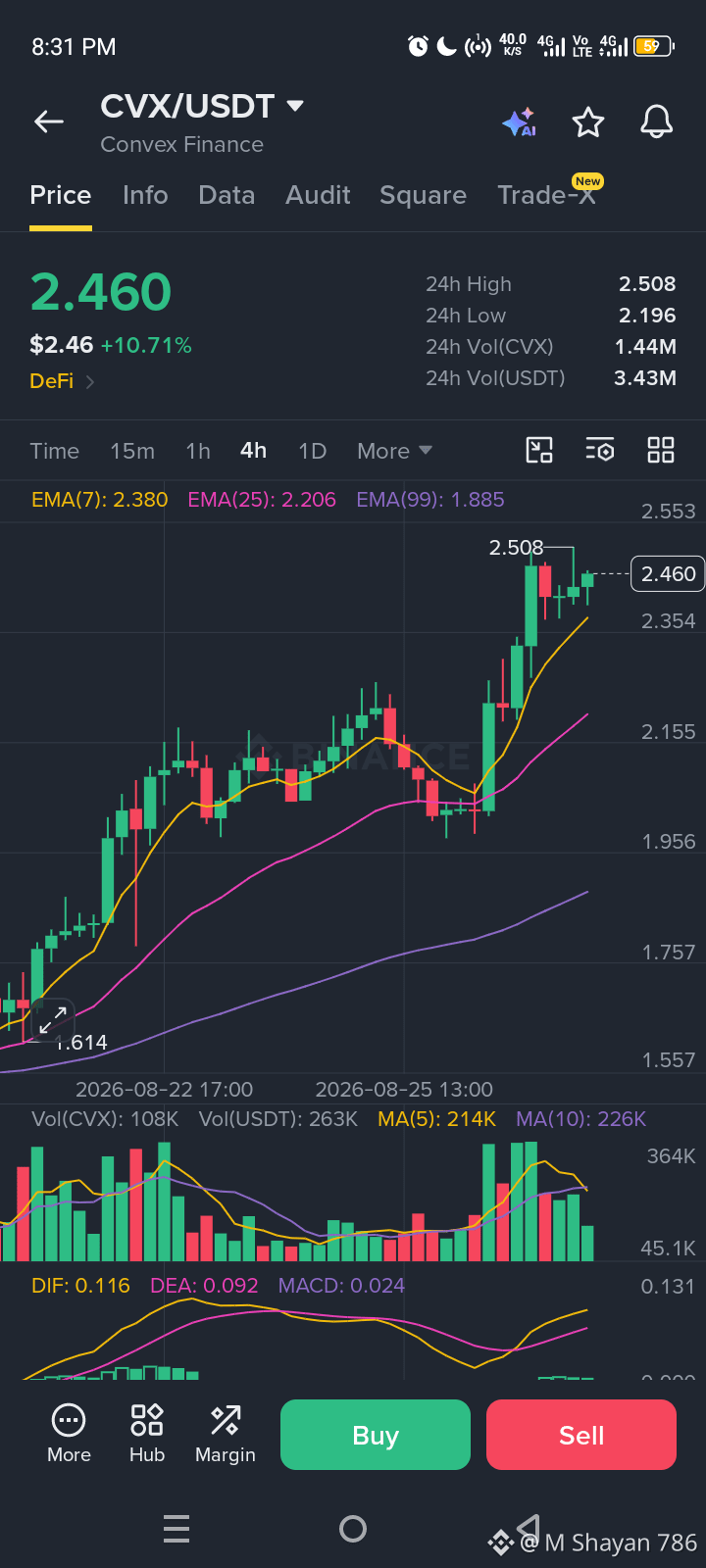The height and width of the screenshot is (1568, 706).
Task: Tap the Vol(CVX): 108K label
Action: coord(105,1119)
